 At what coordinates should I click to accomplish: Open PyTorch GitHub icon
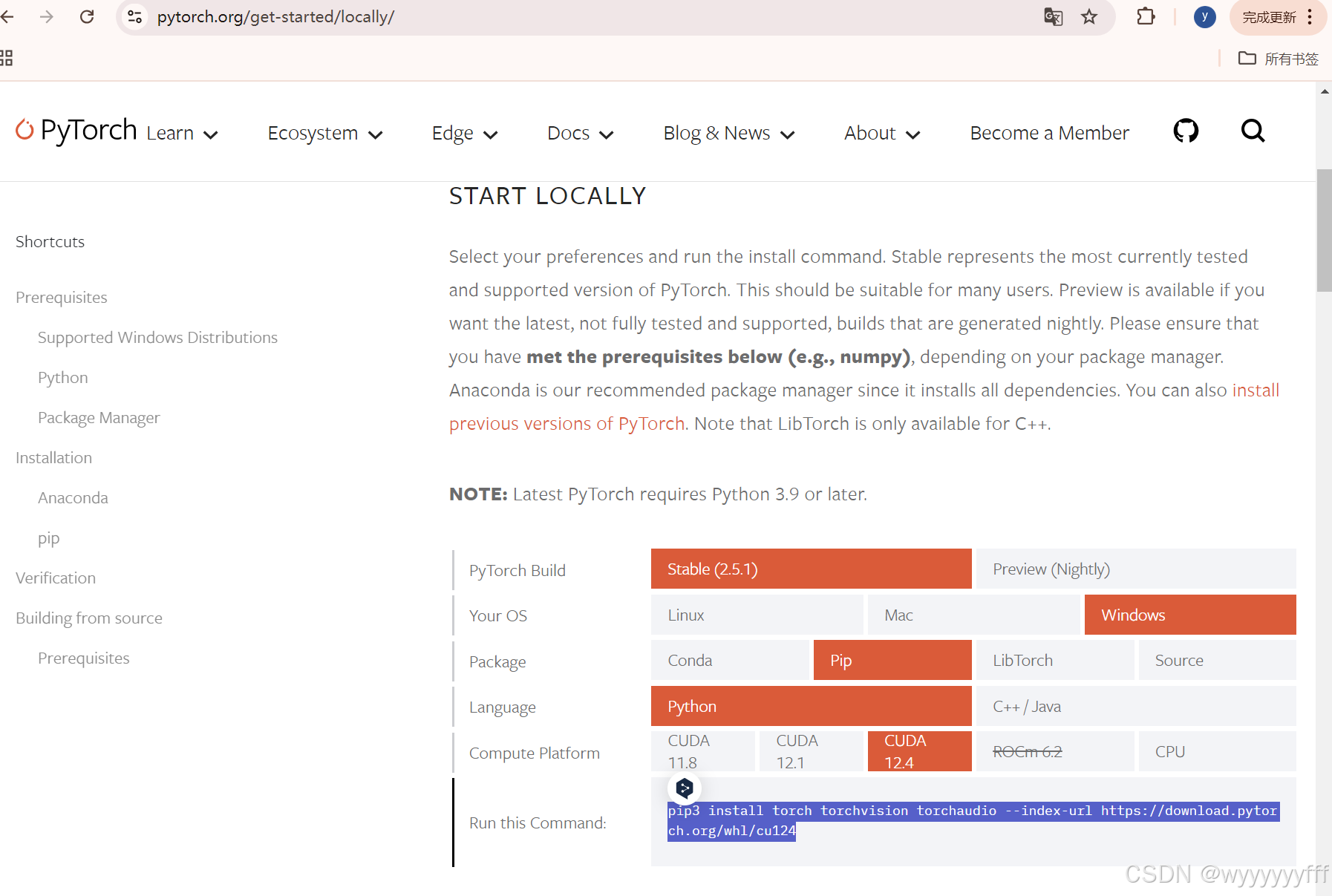tap(1186, 131)
